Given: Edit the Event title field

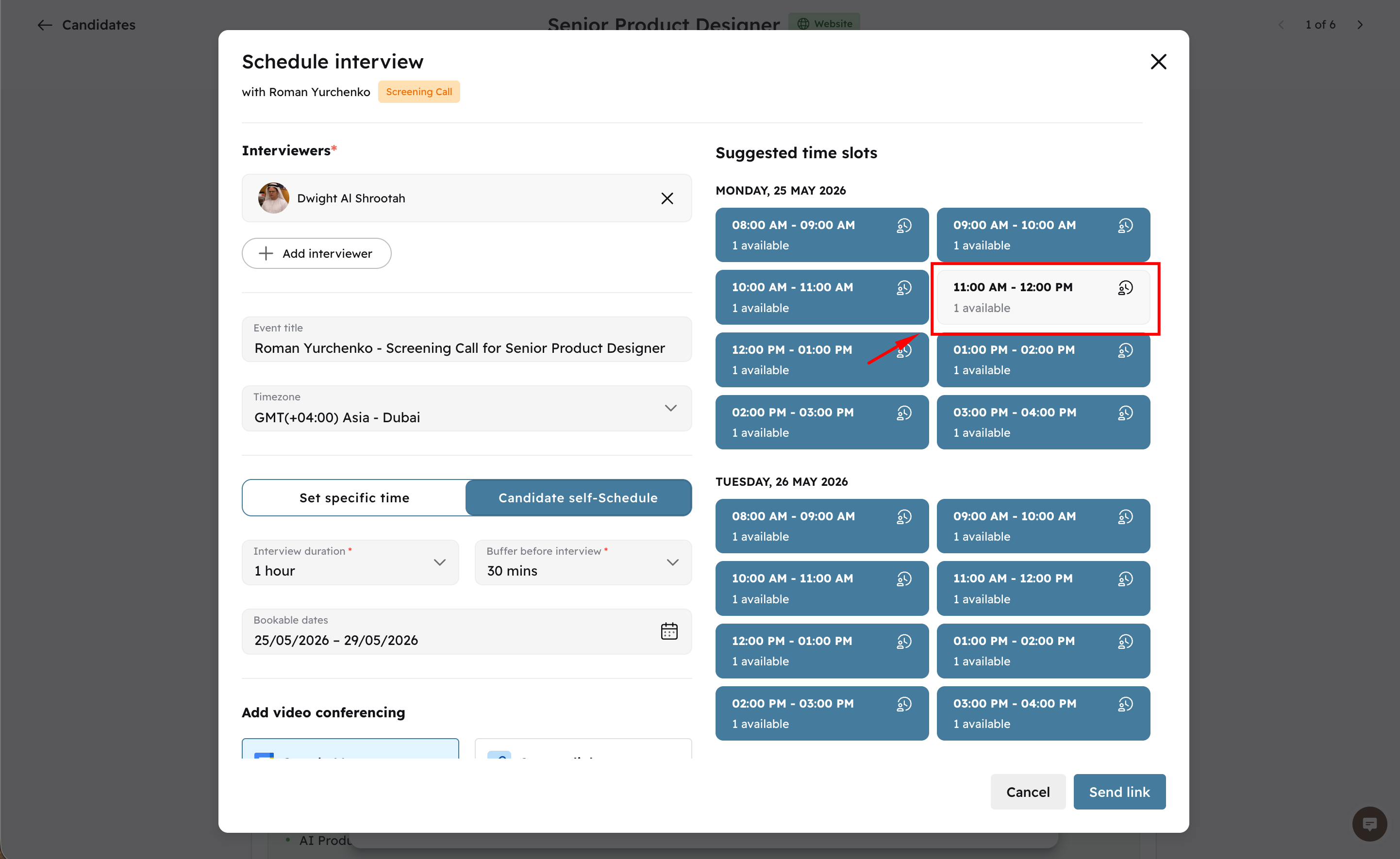Looking at the screenshot, I should 467,340.
